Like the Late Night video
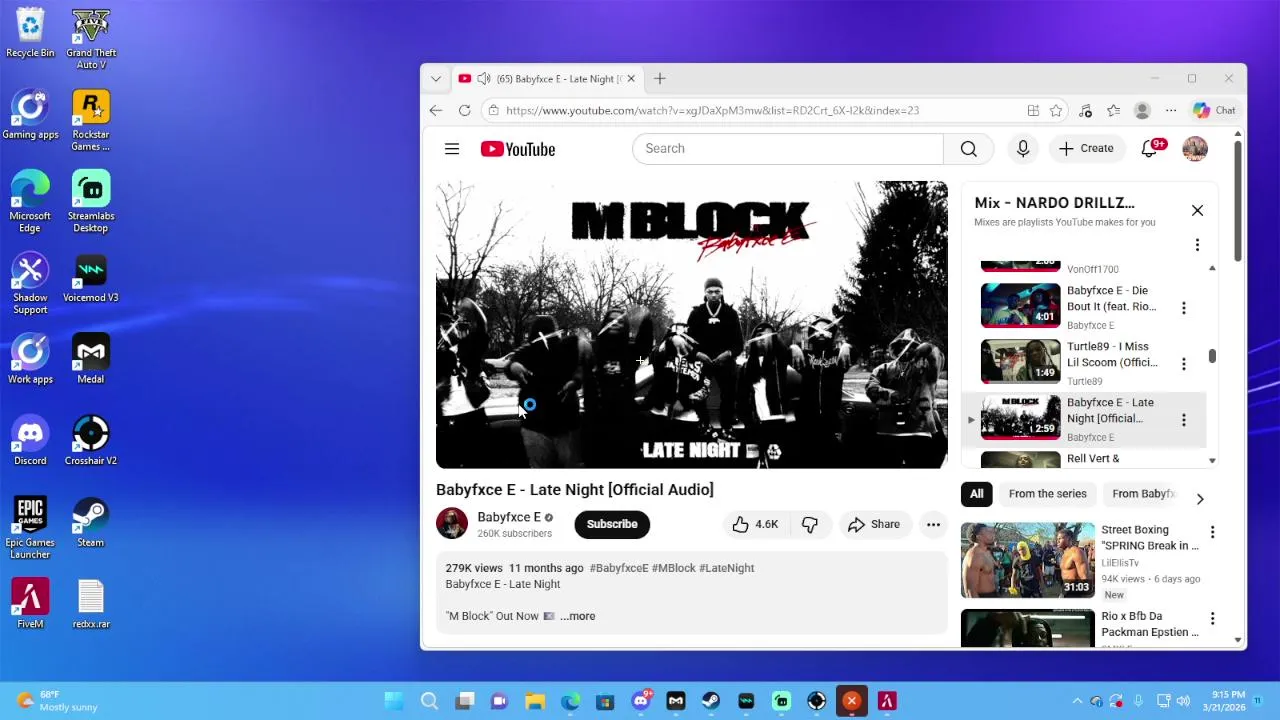1280x720 pixels. (x=754, y=524)
